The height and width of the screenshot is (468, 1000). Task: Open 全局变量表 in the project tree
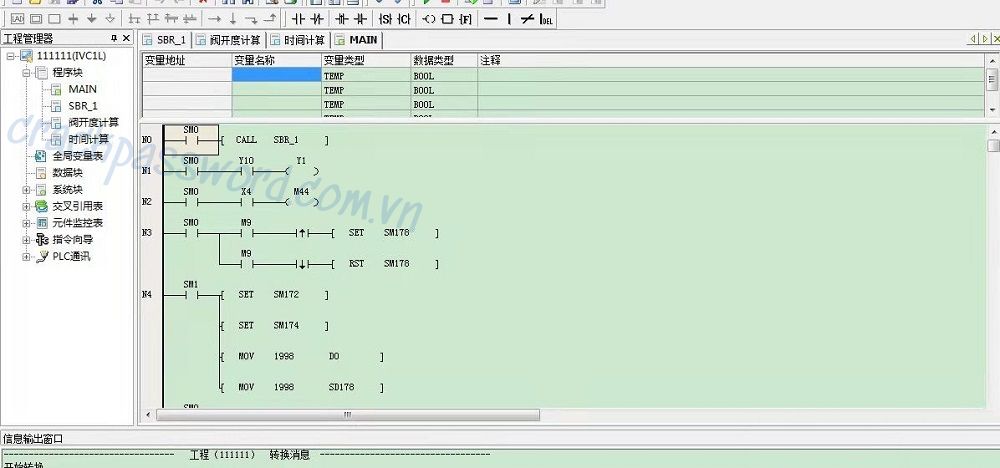[x=77, y=156]
